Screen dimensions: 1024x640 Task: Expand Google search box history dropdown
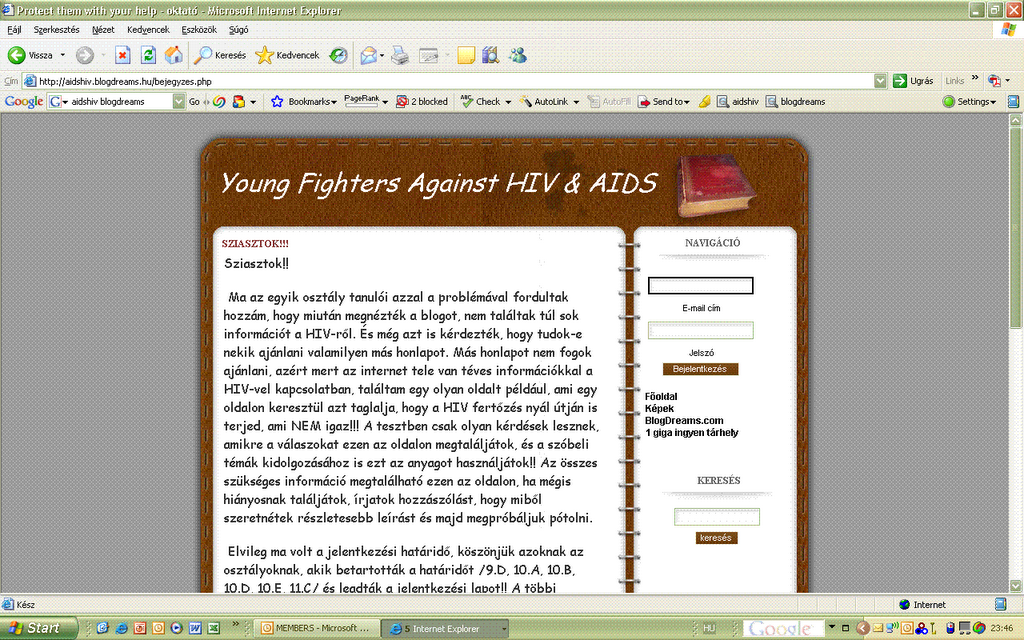pos(179,102)
